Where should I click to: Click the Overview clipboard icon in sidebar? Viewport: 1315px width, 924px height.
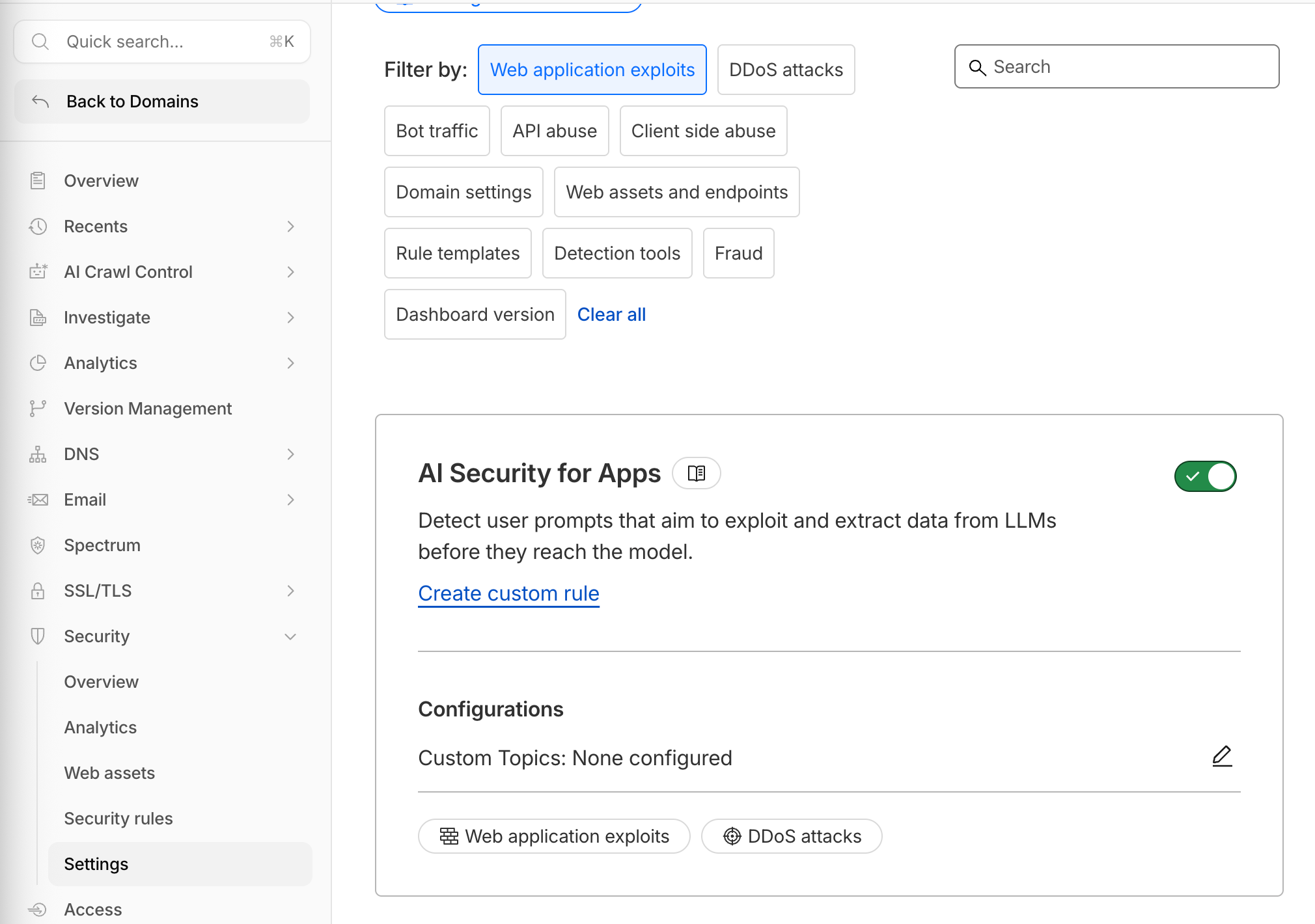coord(38,181)
